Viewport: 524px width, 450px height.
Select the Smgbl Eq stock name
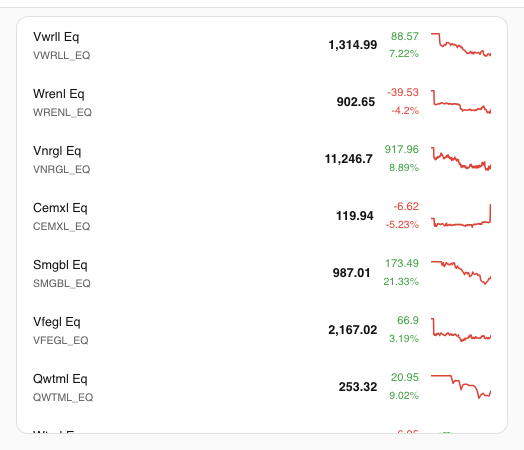click(x=60, y=265)
